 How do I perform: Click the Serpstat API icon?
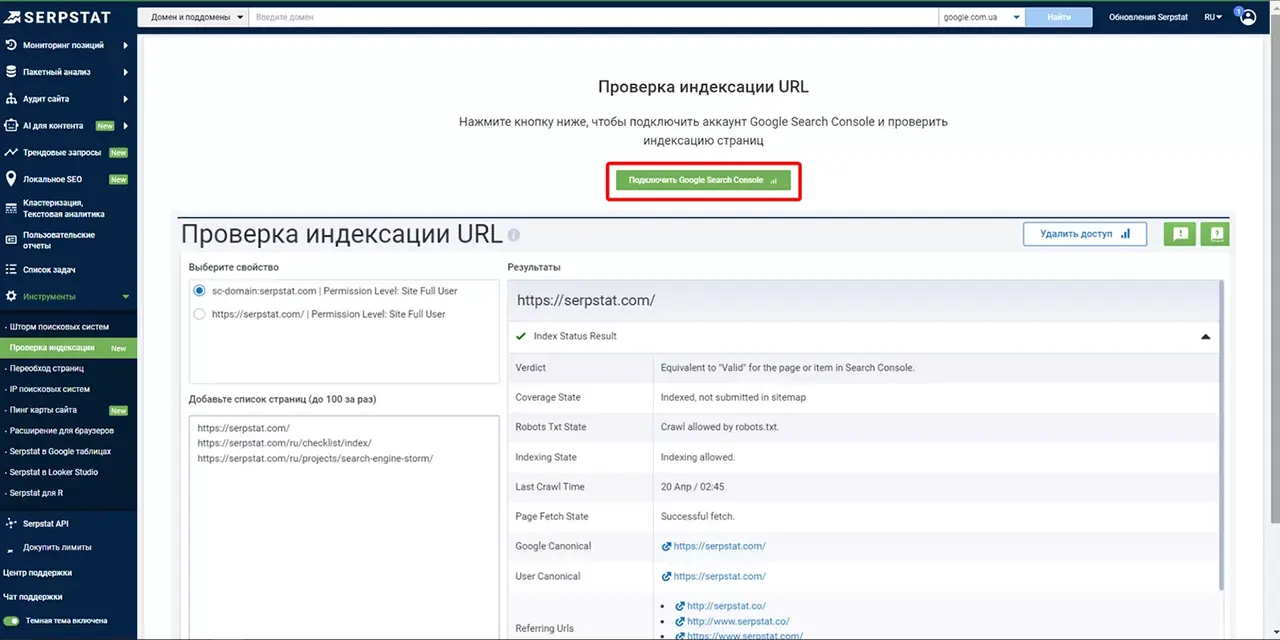(x=11, y=524)
